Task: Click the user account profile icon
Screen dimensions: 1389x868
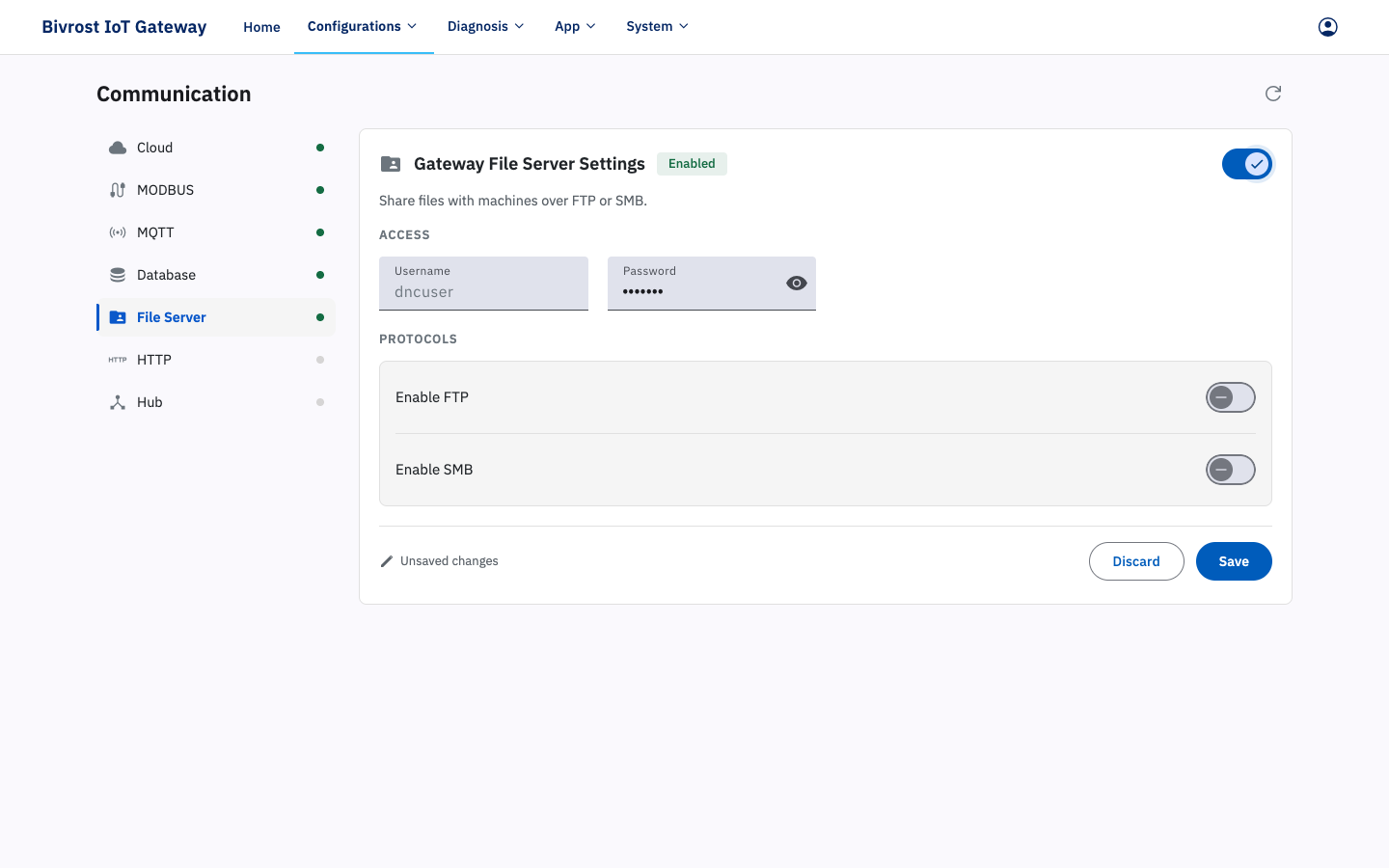Action: tap(1328, 27)
